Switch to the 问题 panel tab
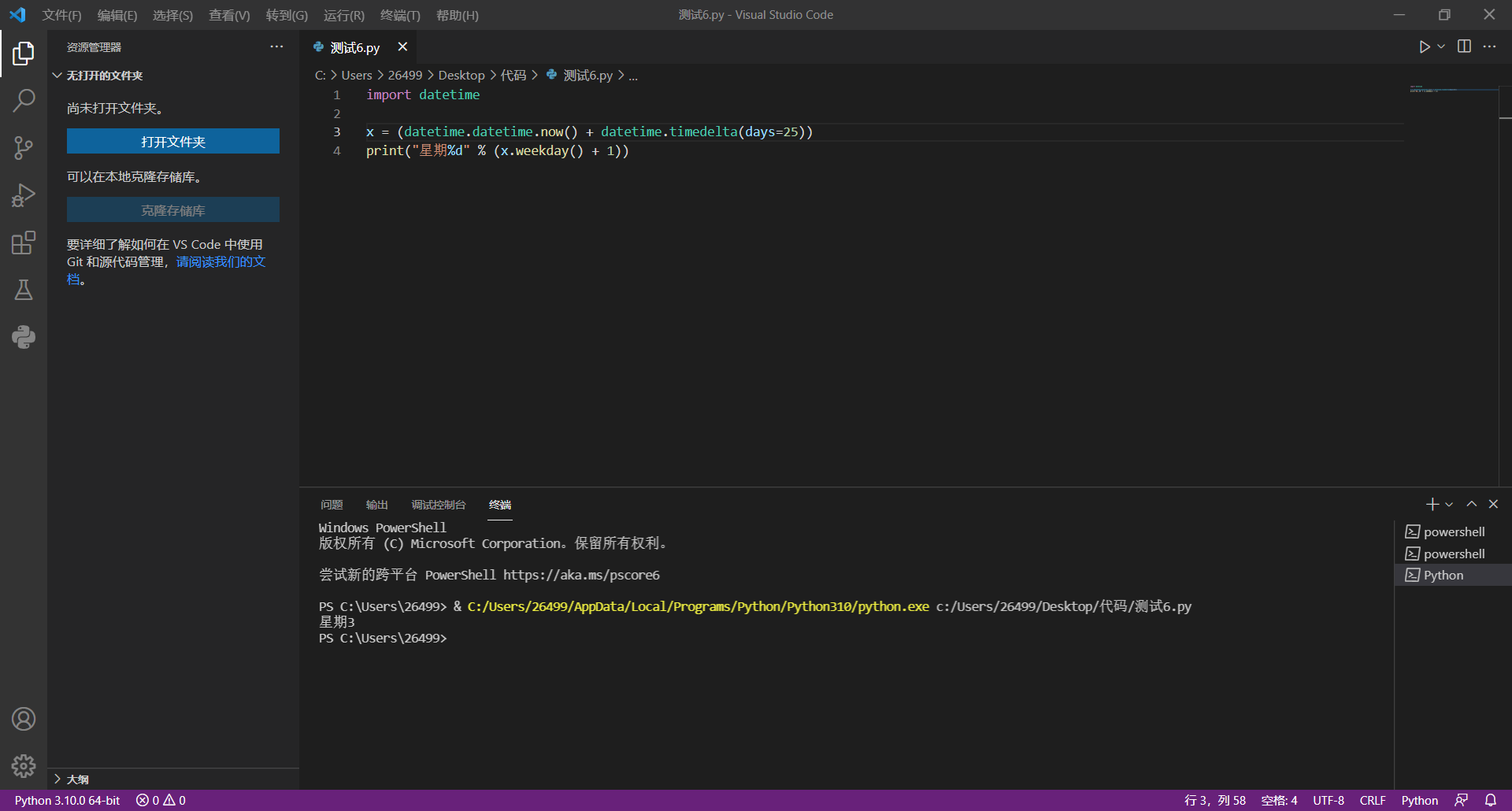1512x811 pixels. click(332, 505)
